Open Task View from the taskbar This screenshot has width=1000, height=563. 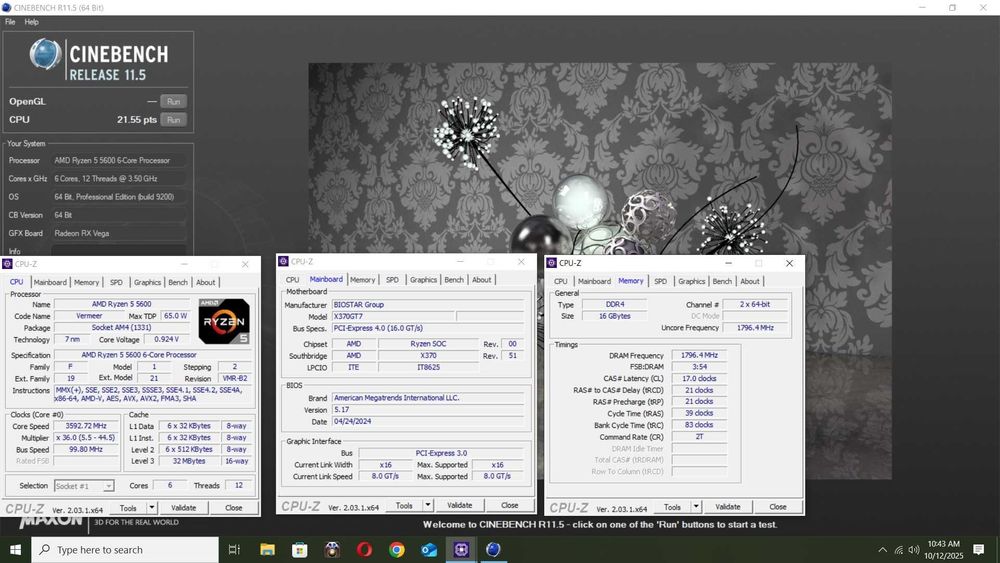tap(234, 550)
